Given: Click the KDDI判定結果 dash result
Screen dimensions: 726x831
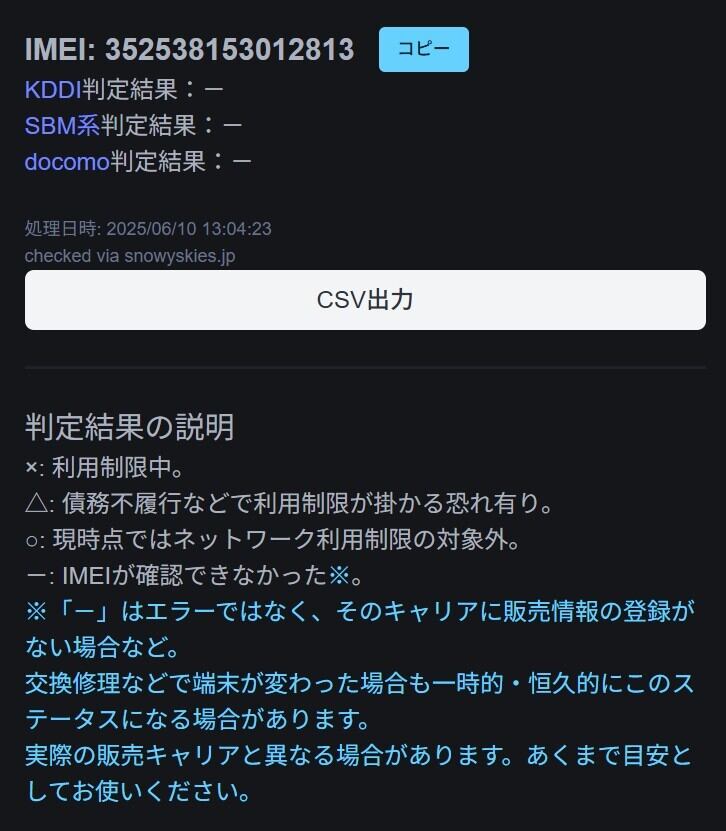Looking at the screenshot, I should click(x=214, y=90).
